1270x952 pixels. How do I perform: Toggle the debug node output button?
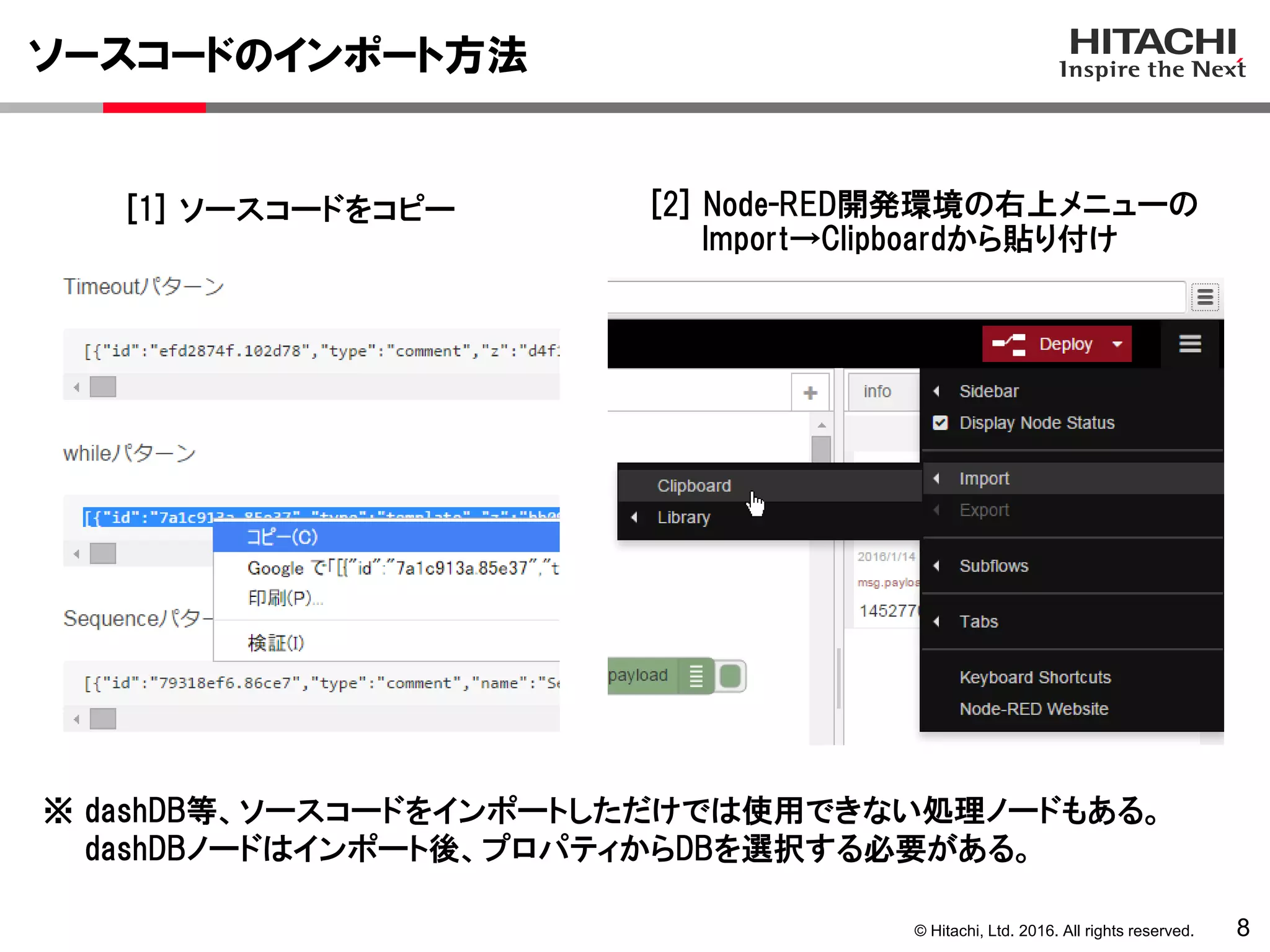click(730, 676)
